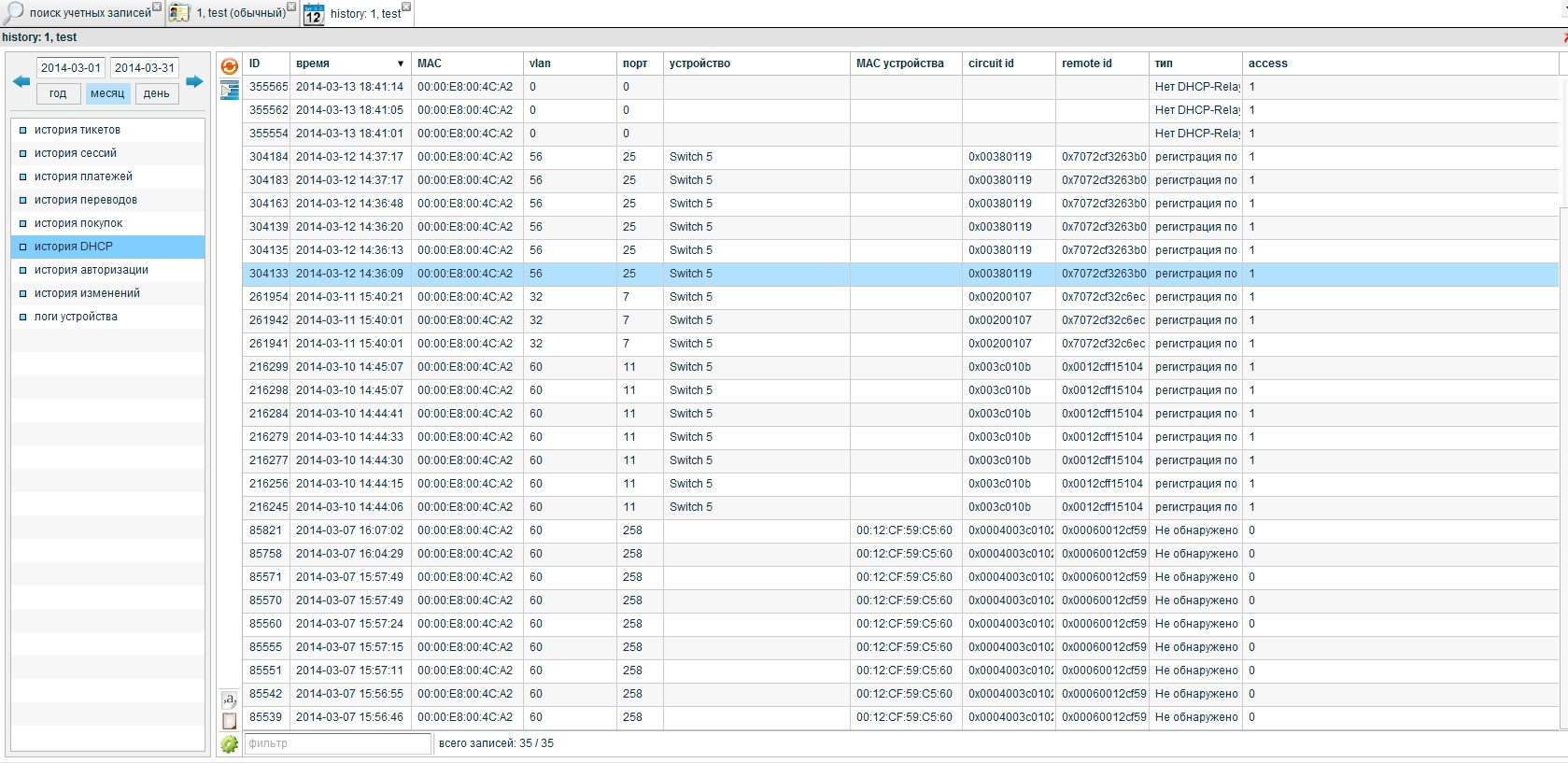This screenshot has height=763, width=1568.
Task: Click the 'время' column sort arrow
Action: tap(401, 64)
